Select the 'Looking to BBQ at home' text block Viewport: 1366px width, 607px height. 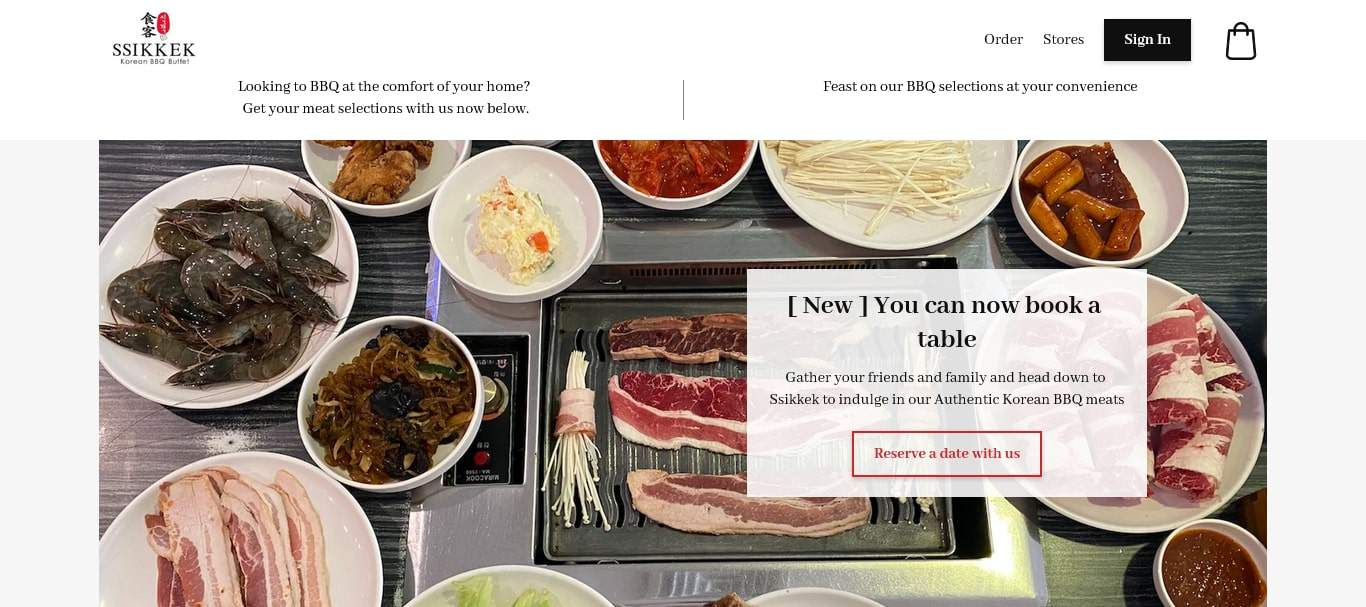point(385,98)
